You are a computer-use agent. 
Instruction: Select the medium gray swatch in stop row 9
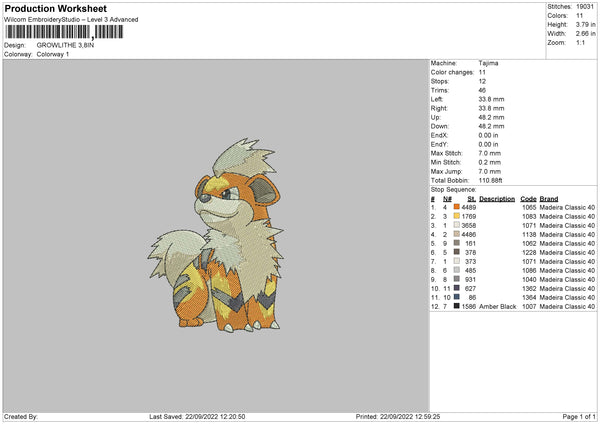pos(457,279)
